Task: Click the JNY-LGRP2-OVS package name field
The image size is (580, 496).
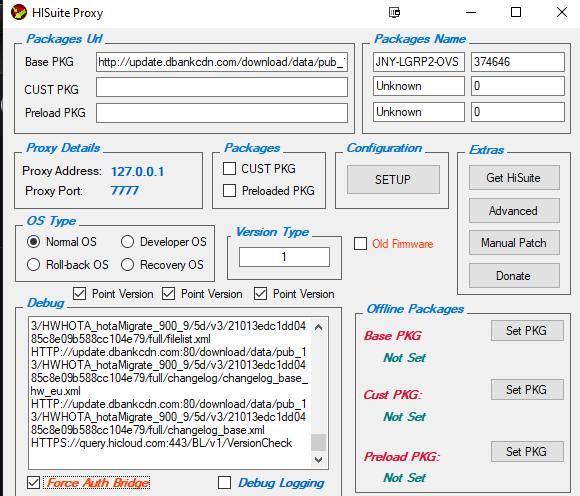Action: [x=418, y=62]
